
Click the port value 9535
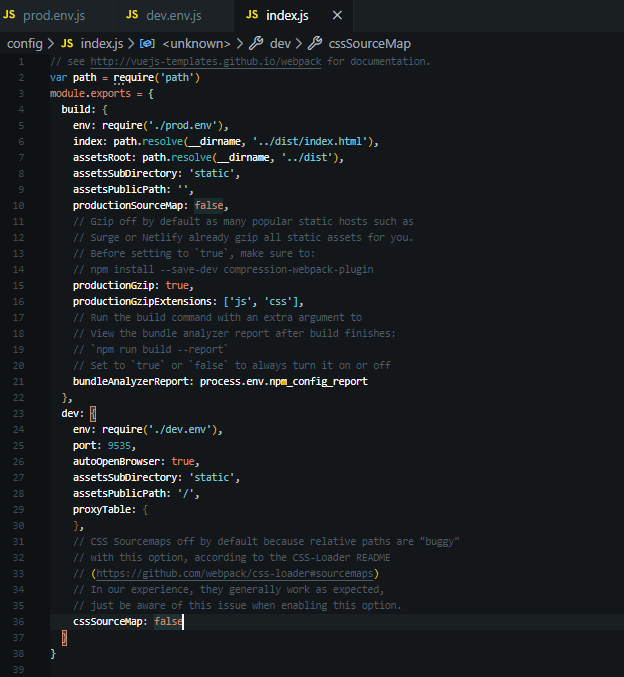[119, 445]
